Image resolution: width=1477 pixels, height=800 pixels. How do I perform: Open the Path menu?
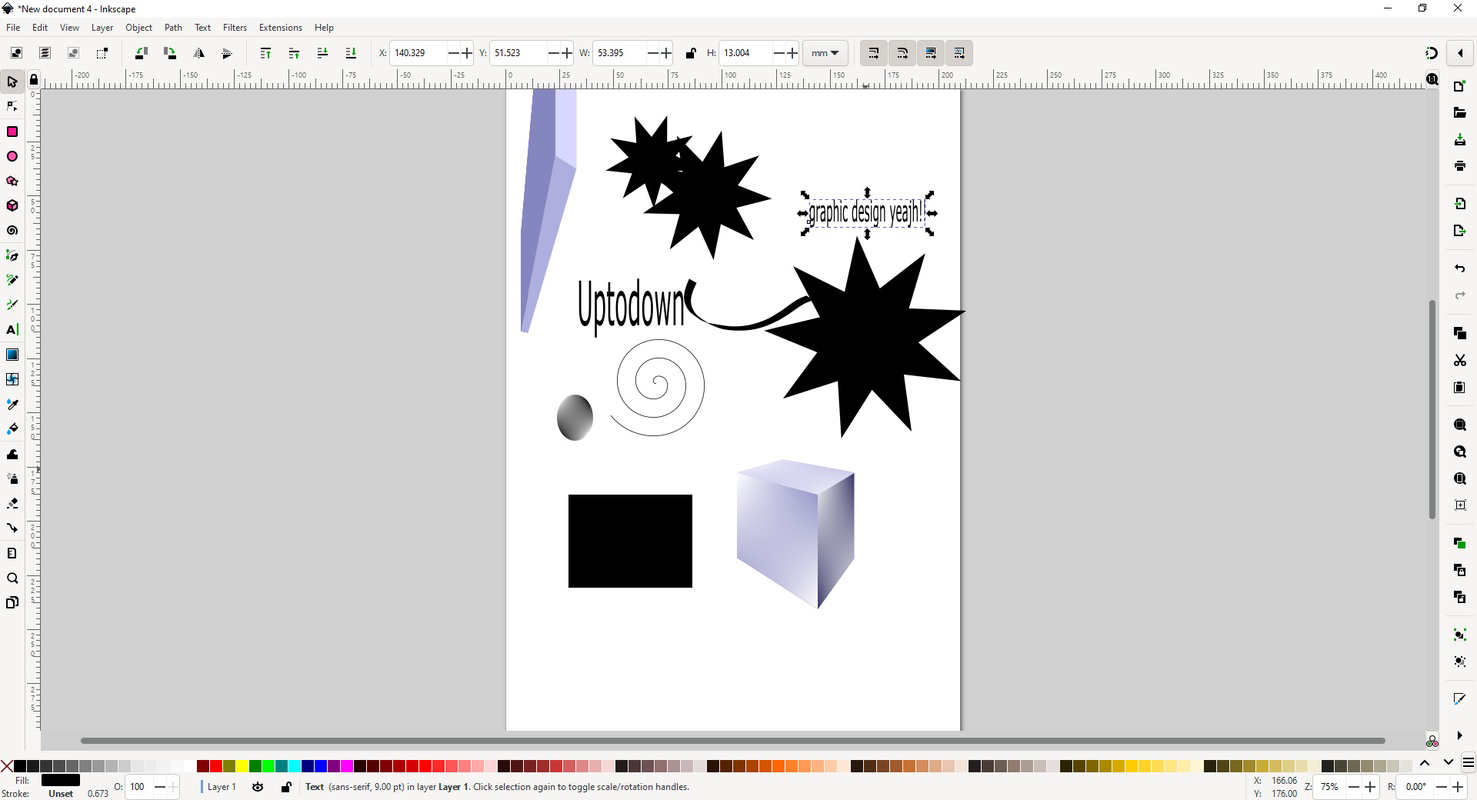point(172,27)
